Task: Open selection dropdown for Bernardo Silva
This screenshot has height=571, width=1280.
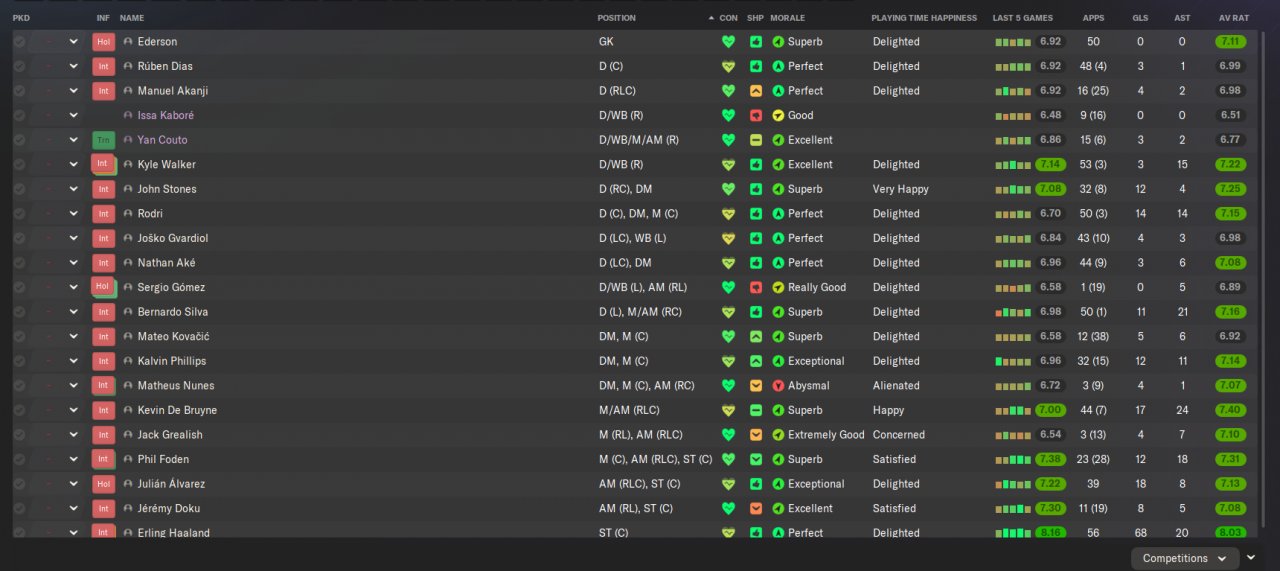Action: point(73,312)
